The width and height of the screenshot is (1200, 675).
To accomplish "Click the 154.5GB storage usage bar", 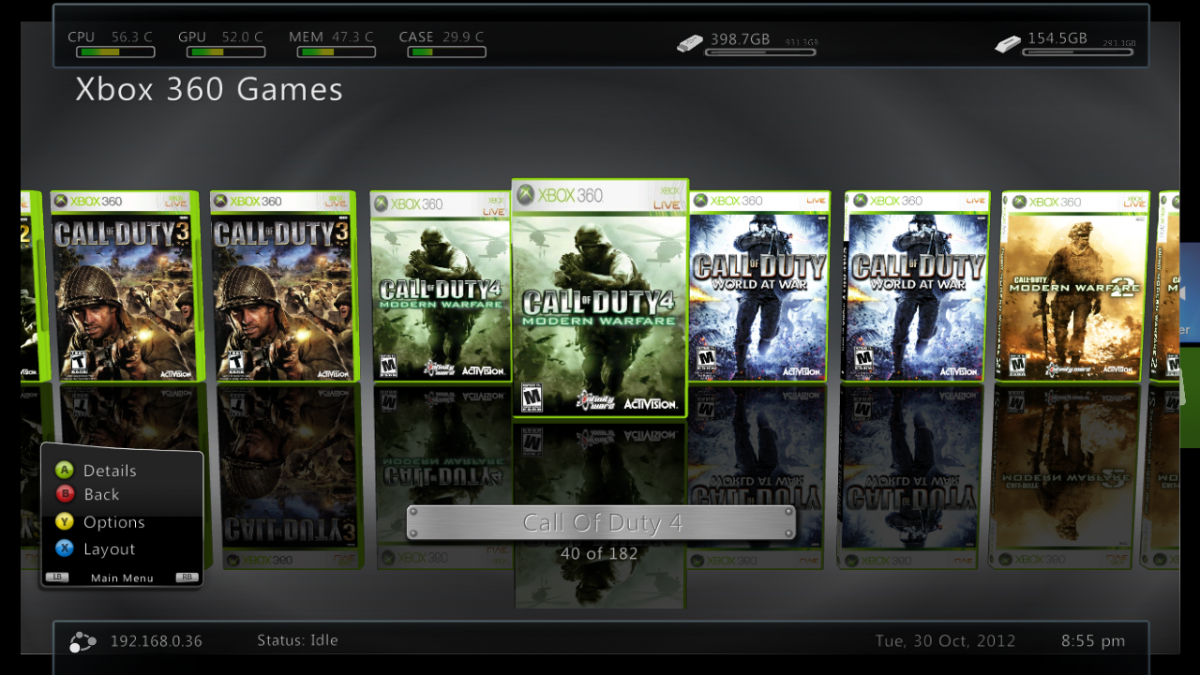I will click(x=1078, y=52).
